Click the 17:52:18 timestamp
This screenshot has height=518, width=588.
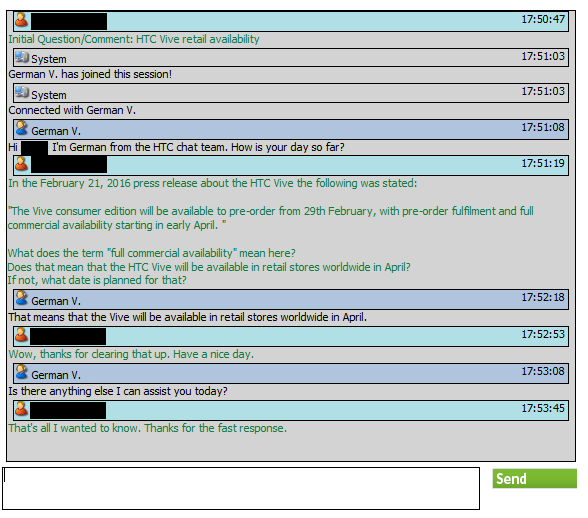(x=543, y=297)
